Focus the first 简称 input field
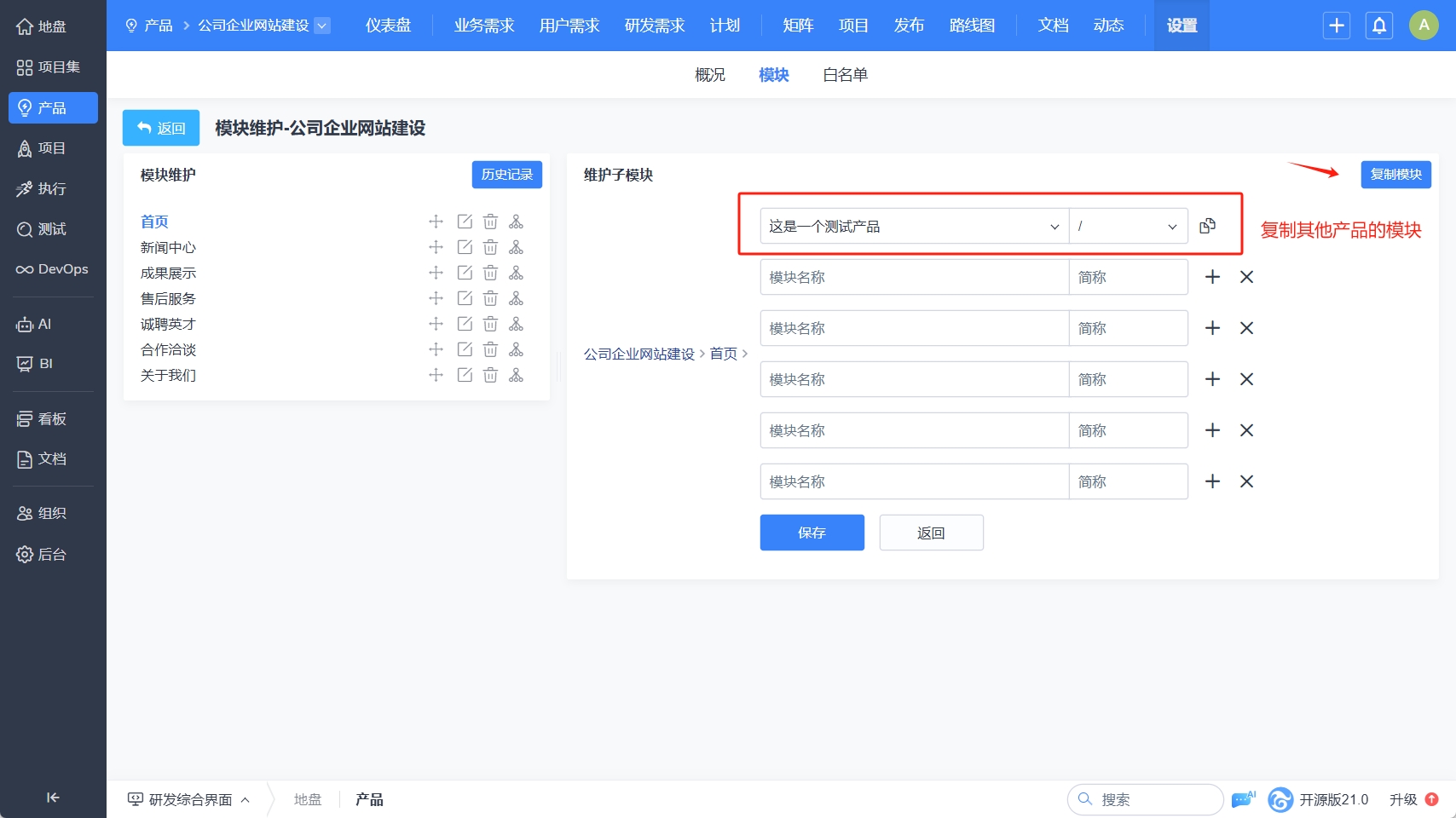This screenshot has width=1456, height=818. tap(1129, 277)
